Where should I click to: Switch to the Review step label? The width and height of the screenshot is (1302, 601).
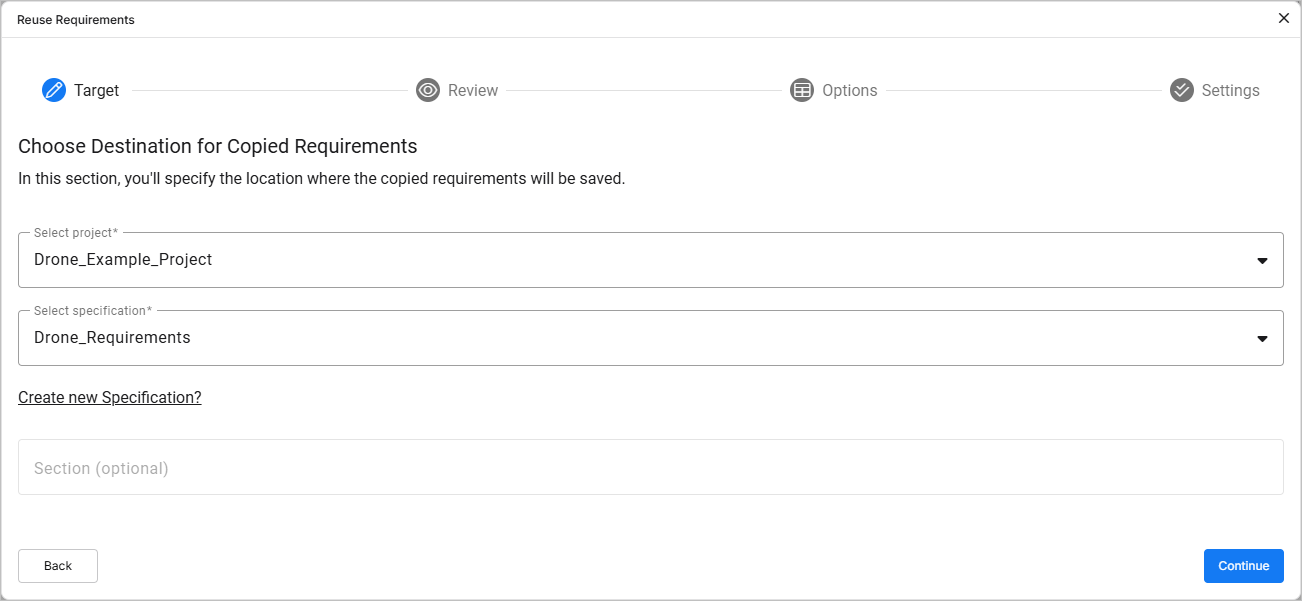(x=472, y=90)
